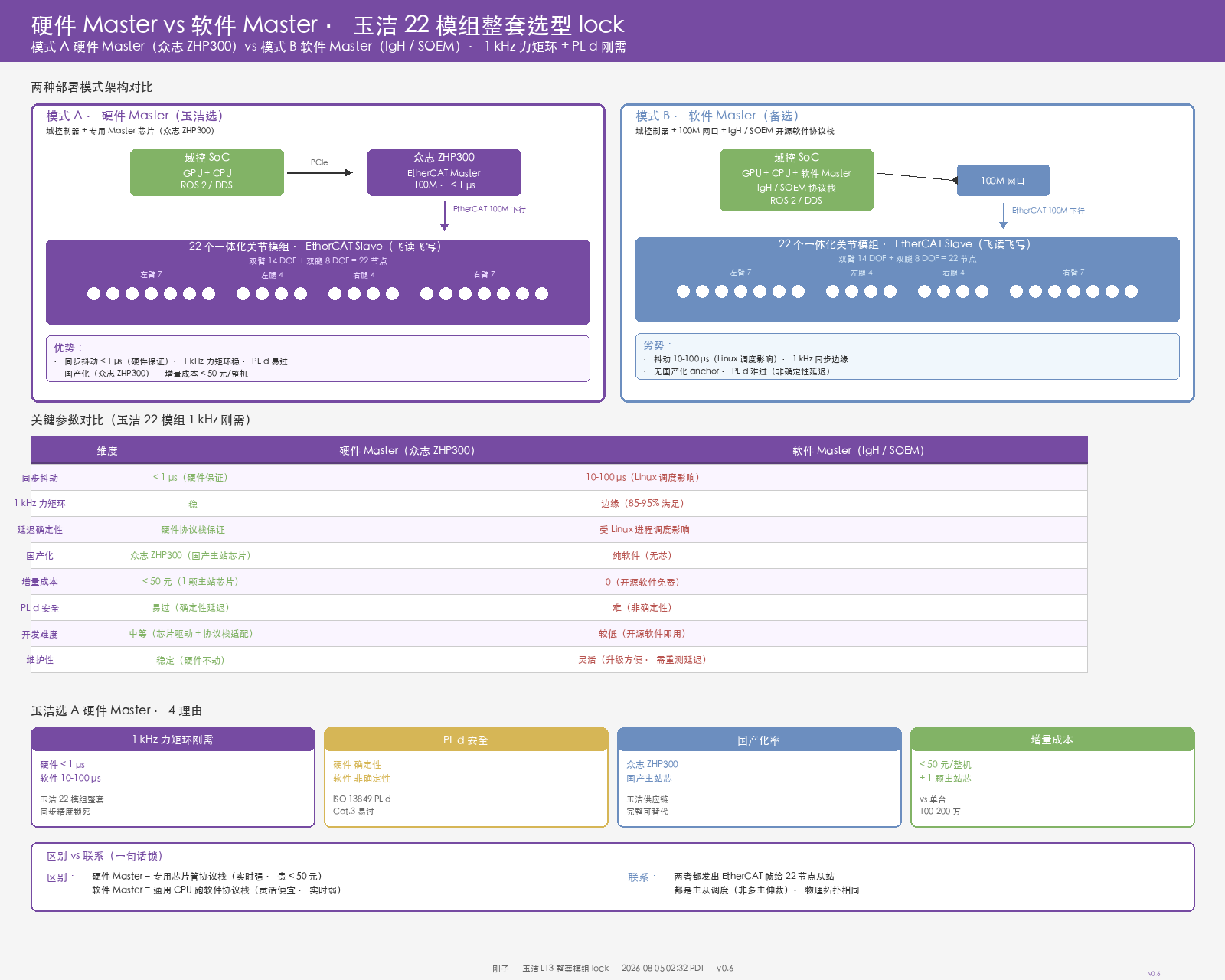
Task: Click the 区别： label
Action: 61,877
